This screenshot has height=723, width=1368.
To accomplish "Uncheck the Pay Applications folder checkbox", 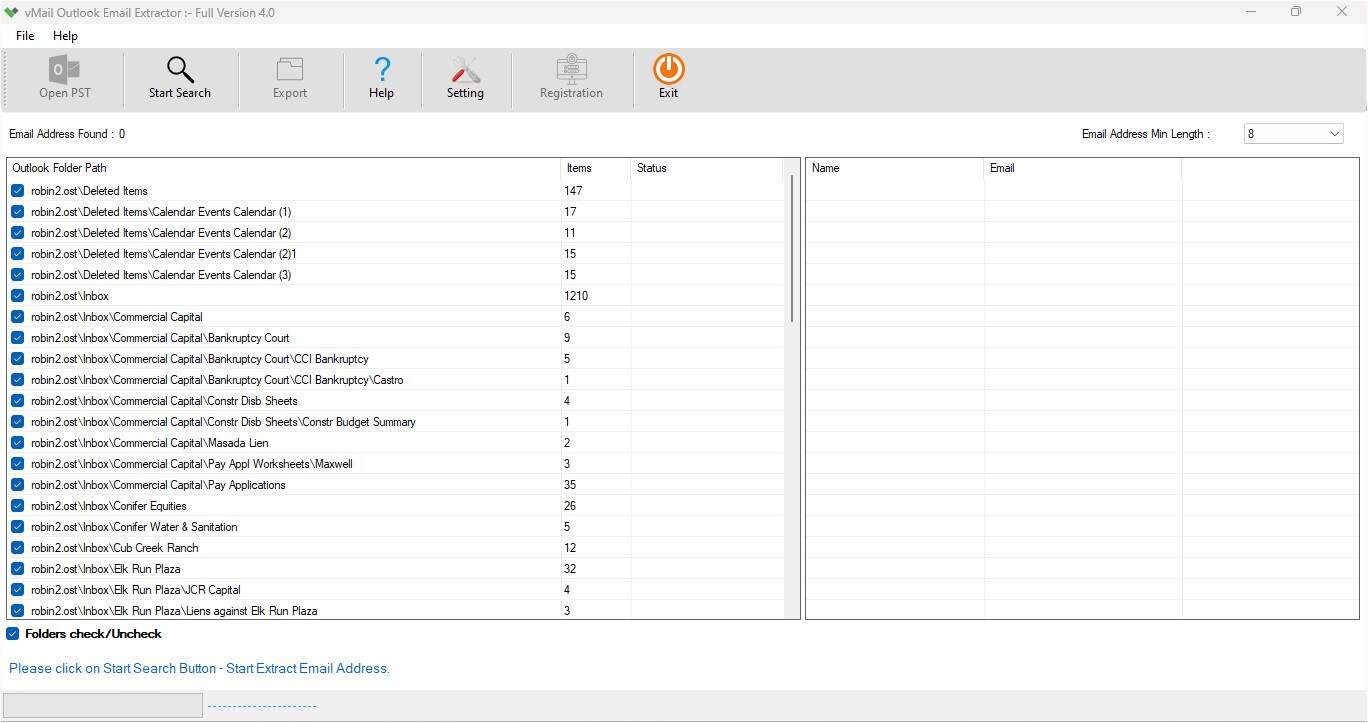I will 18,485.
